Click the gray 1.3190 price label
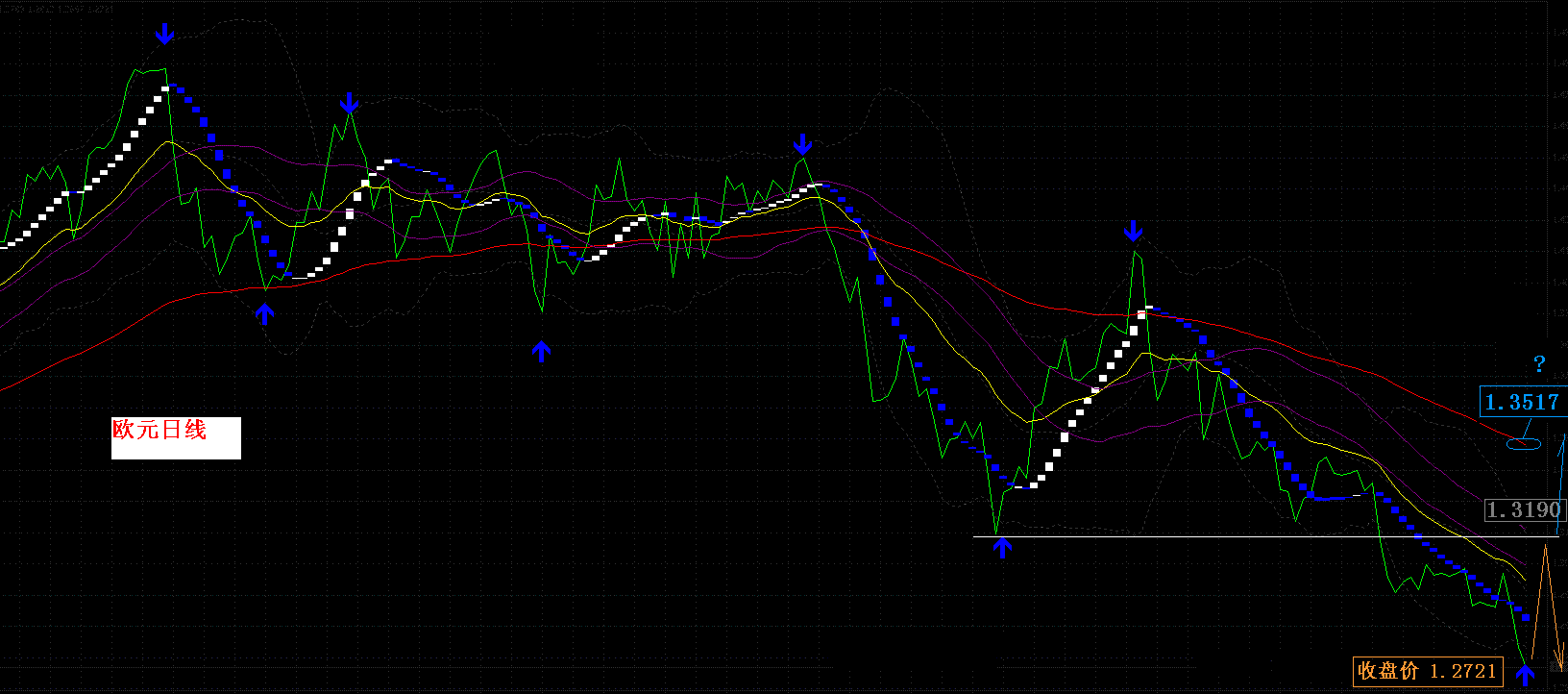 1525,509
